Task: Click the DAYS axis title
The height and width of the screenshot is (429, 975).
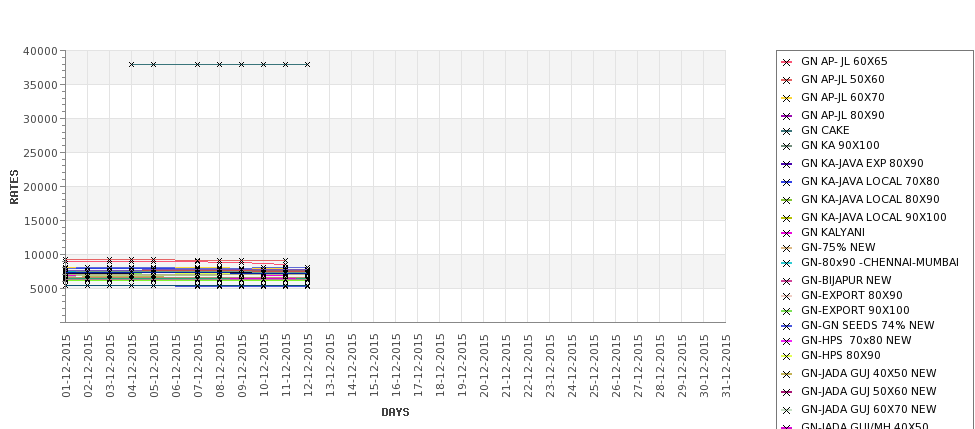Action: coord(395,412)
